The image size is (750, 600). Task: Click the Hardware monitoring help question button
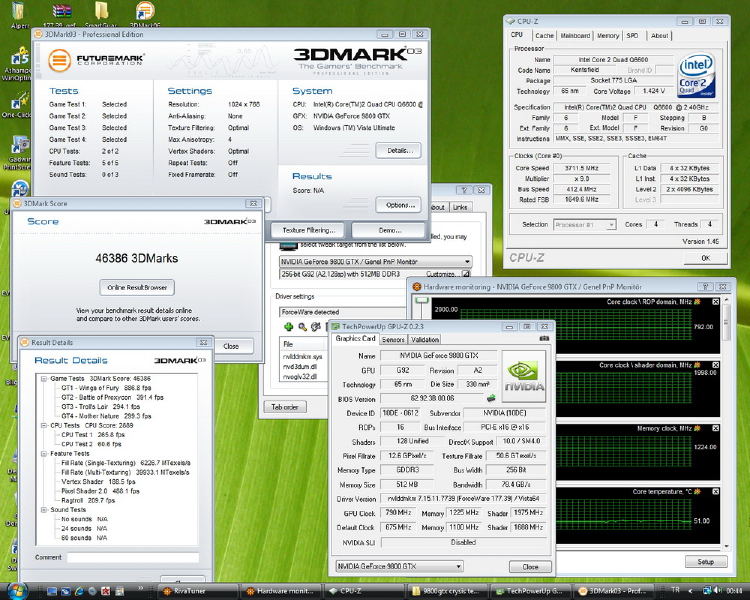pyautogui.click(x=705, y=287)
